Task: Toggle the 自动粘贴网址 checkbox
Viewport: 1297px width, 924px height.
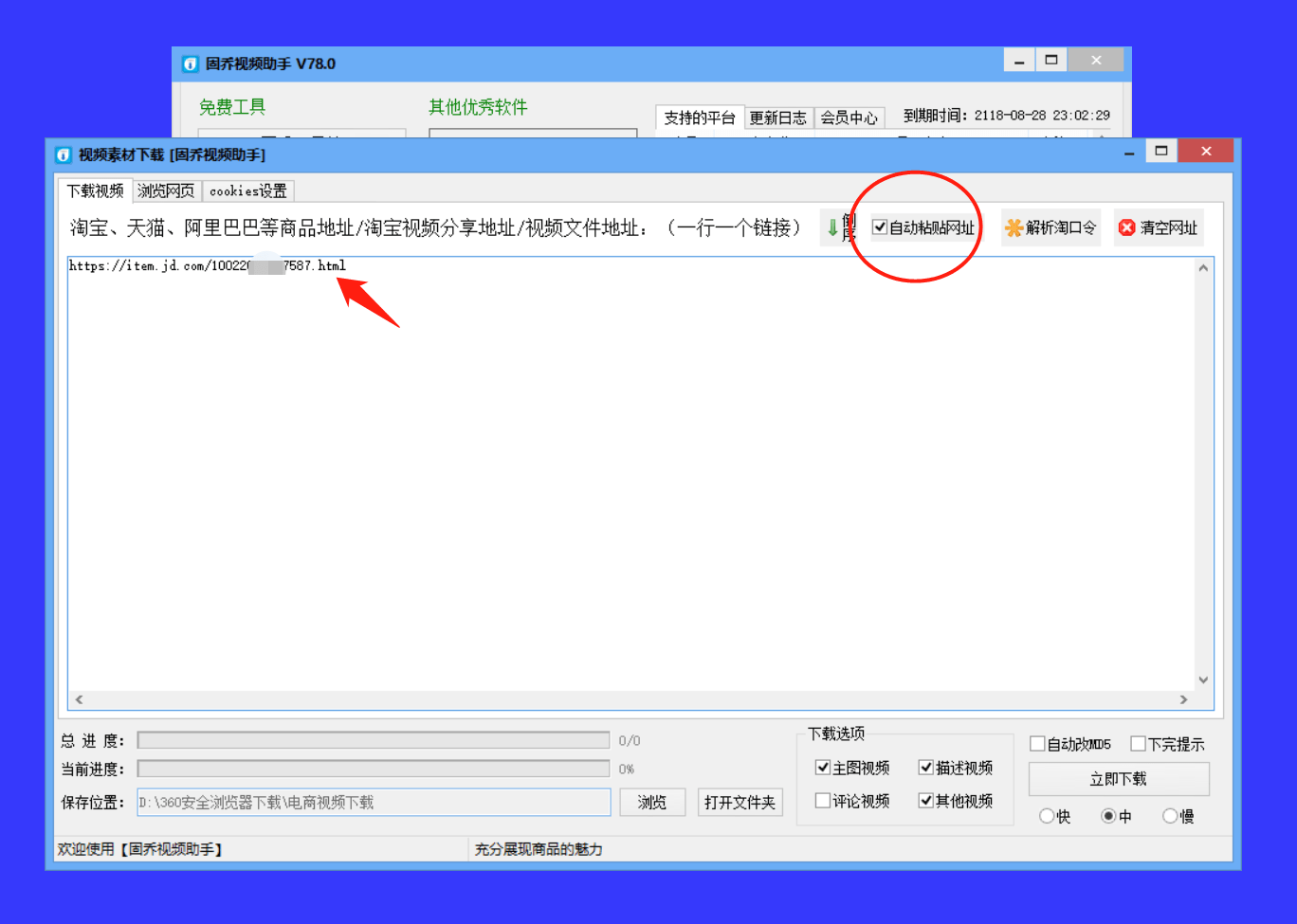Action: click(880, 227)
